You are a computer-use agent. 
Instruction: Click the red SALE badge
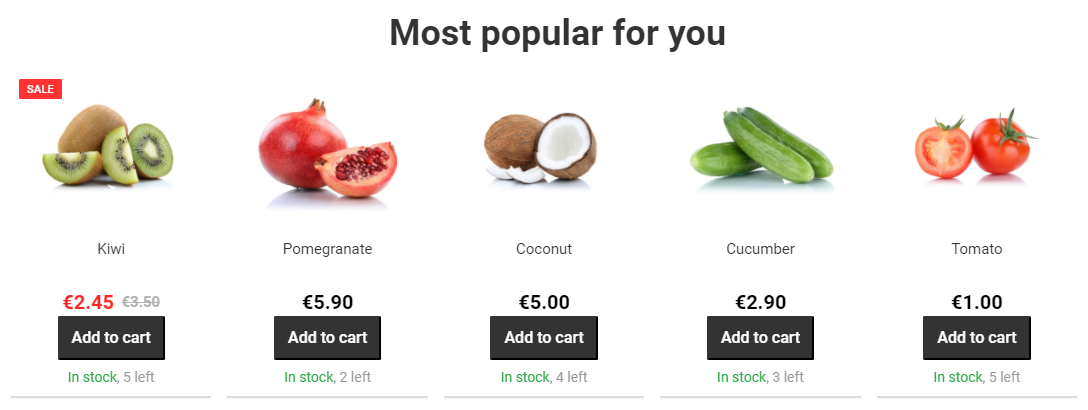[41, 89]
